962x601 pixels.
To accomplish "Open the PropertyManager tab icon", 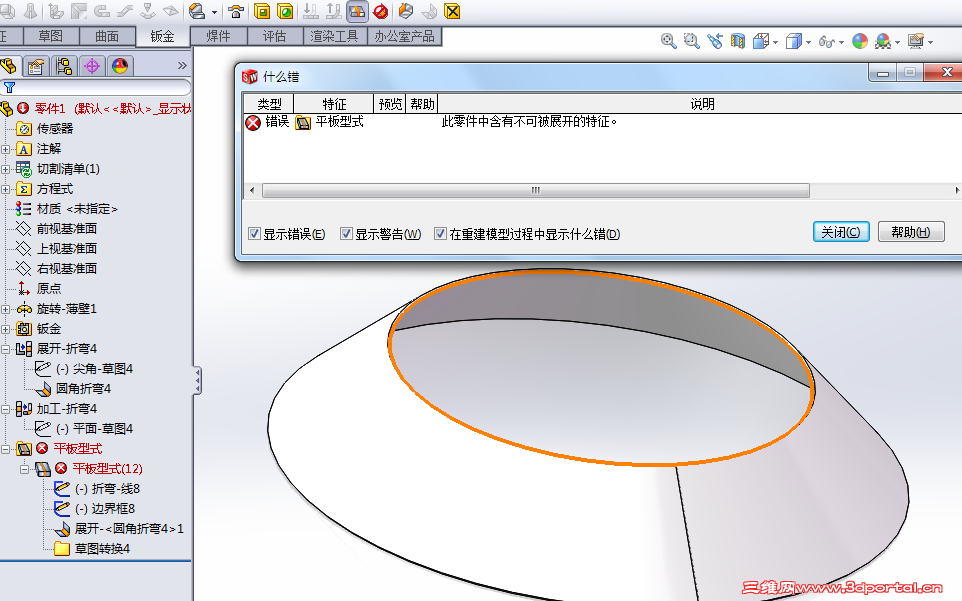I will pyautogui.click(x=36, y=66).
